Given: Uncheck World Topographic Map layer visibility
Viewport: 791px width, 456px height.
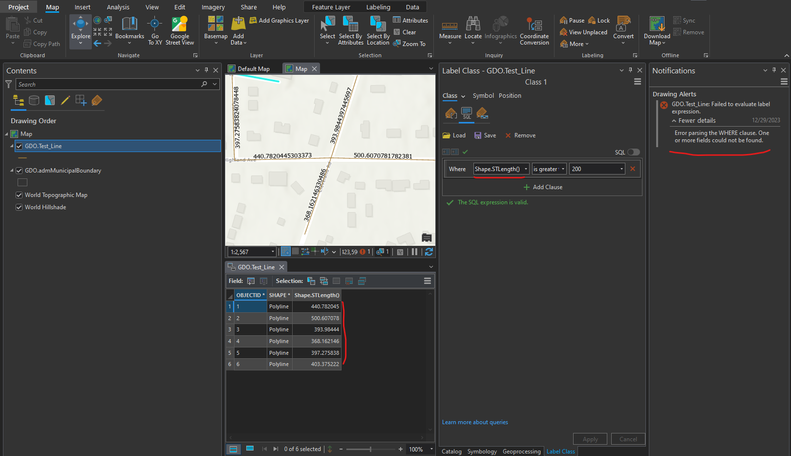Looking at the screenshot, I should pyautogui.click(x=19, y=195).
